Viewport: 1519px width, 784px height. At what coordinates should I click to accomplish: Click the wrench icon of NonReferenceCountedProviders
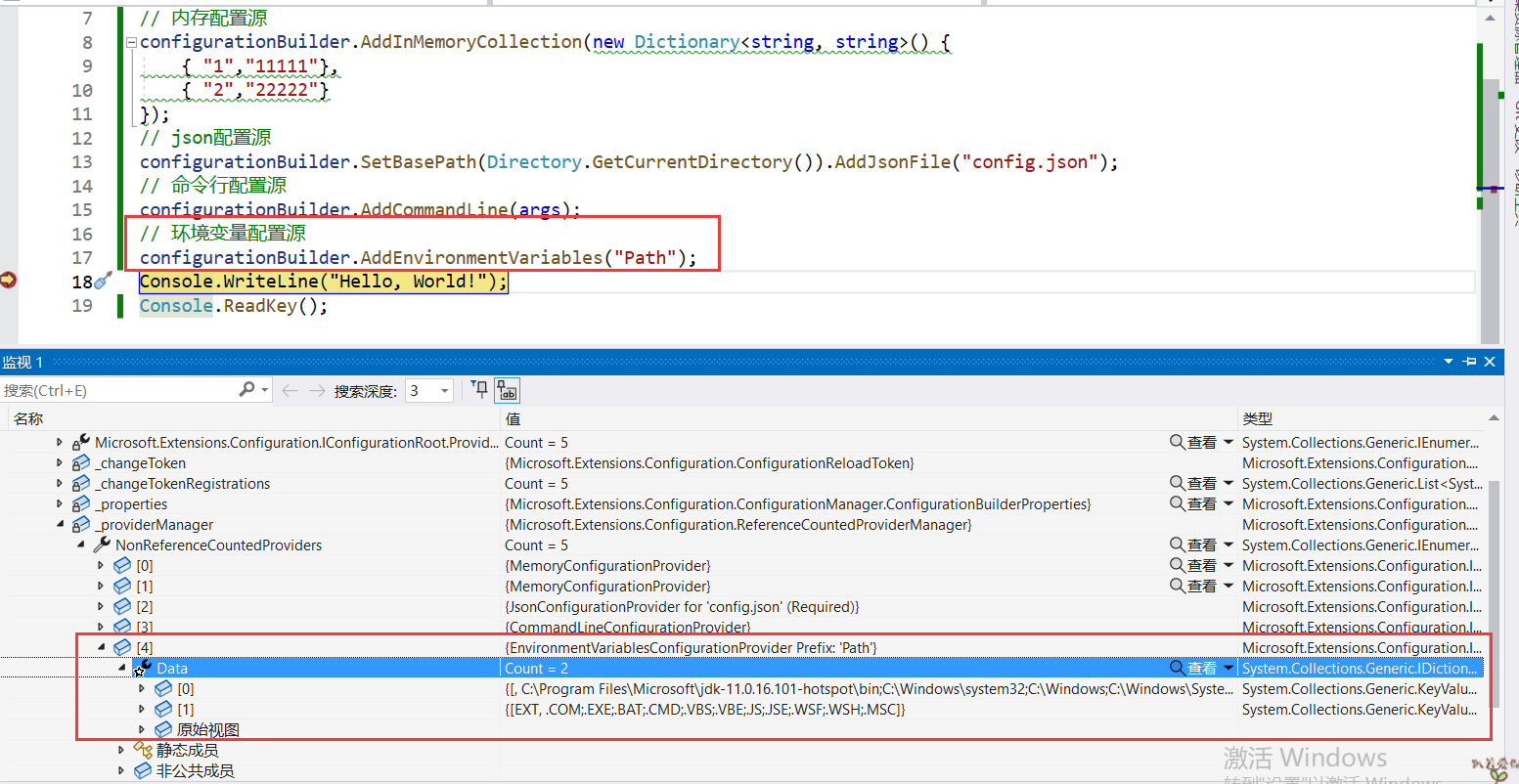[x=102, y=545]
